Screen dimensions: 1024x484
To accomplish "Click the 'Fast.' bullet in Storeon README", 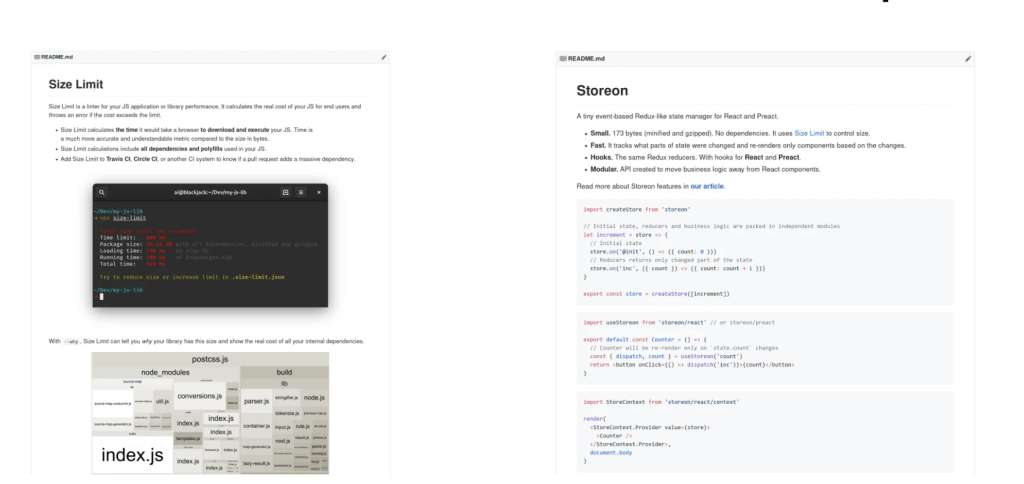I will [x=748, y=146].
